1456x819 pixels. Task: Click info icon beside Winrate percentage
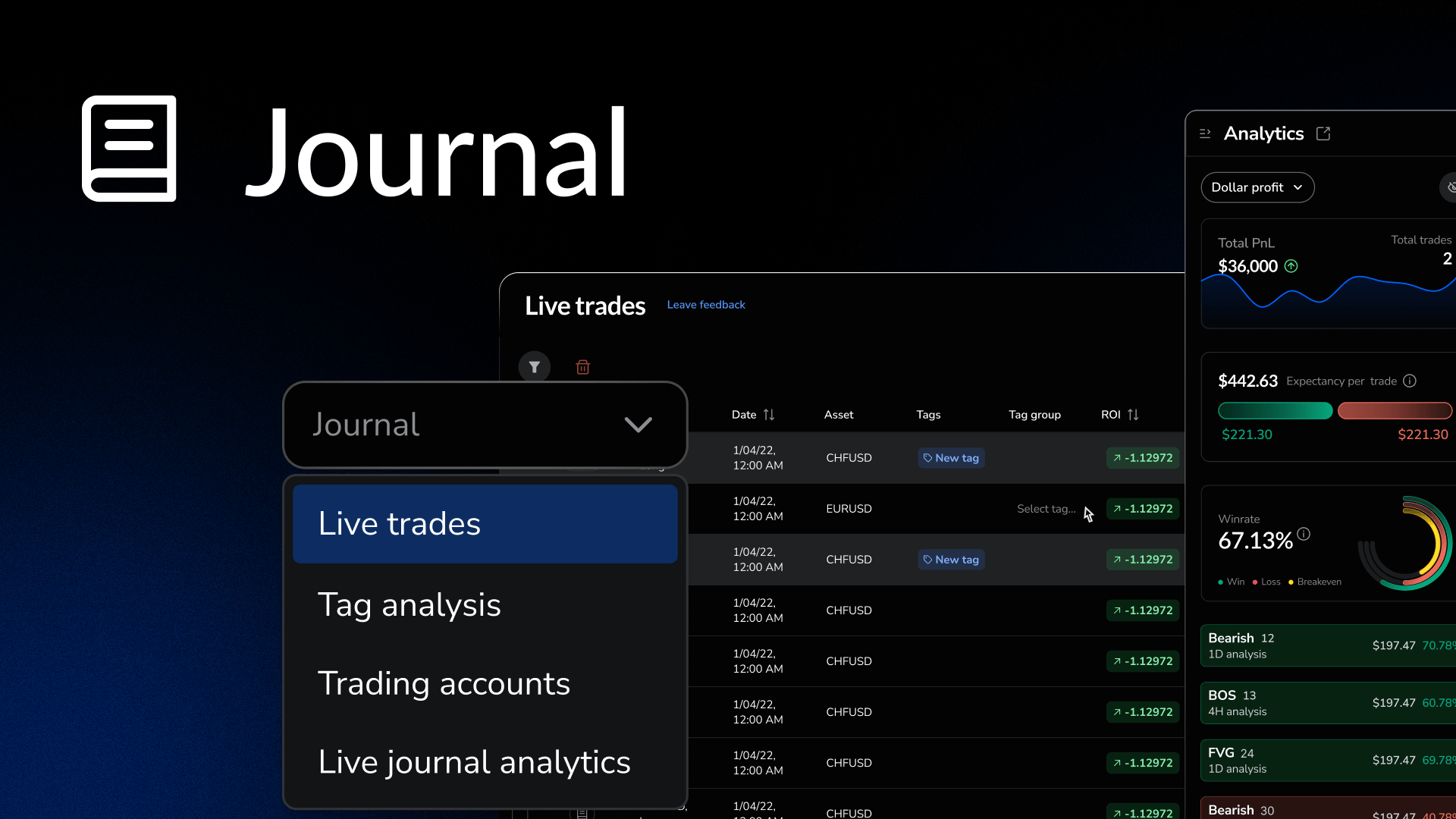pyautogui.click(x=1304, y=534)
